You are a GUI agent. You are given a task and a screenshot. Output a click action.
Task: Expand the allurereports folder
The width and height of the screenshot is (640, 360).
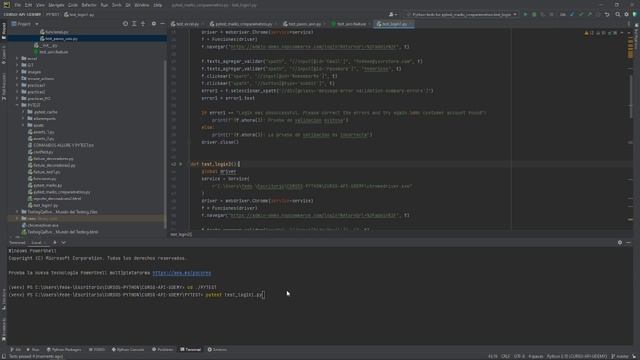click(x=23, y=118)
